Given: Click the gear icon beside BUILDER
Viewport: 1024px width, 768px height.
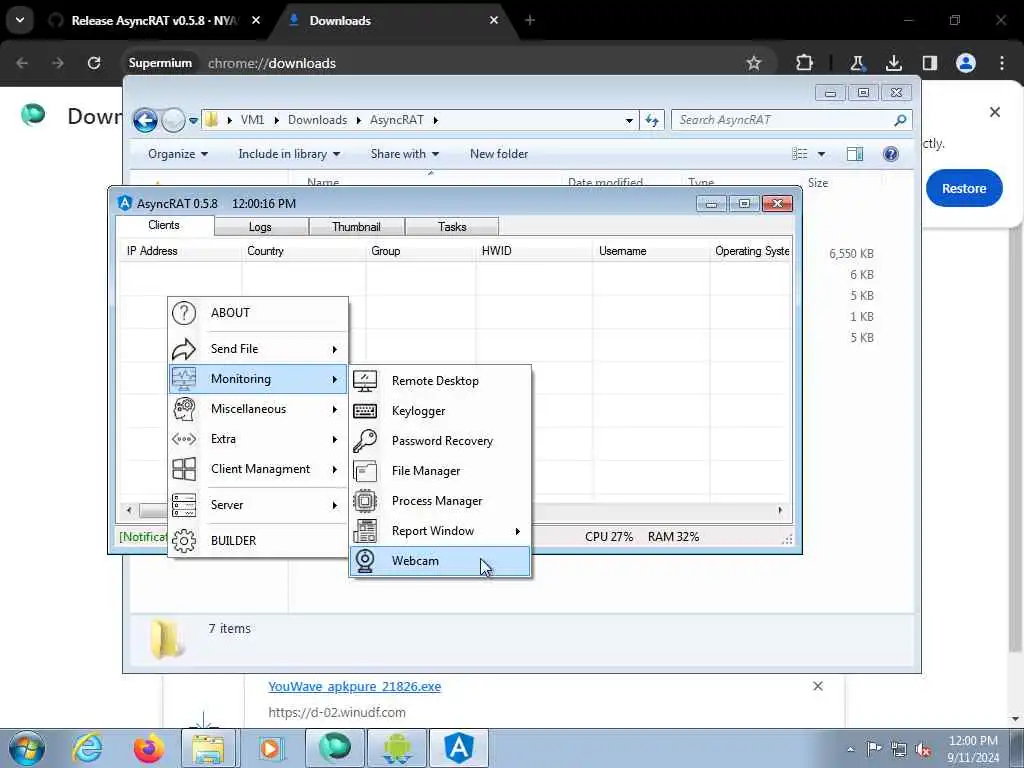Looking at the screenshot, I should 184,541.
